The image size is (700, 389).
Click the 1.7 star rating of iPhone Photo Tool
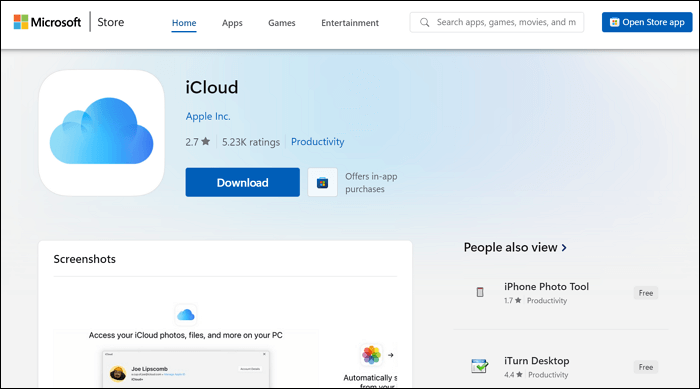(512, 301)
